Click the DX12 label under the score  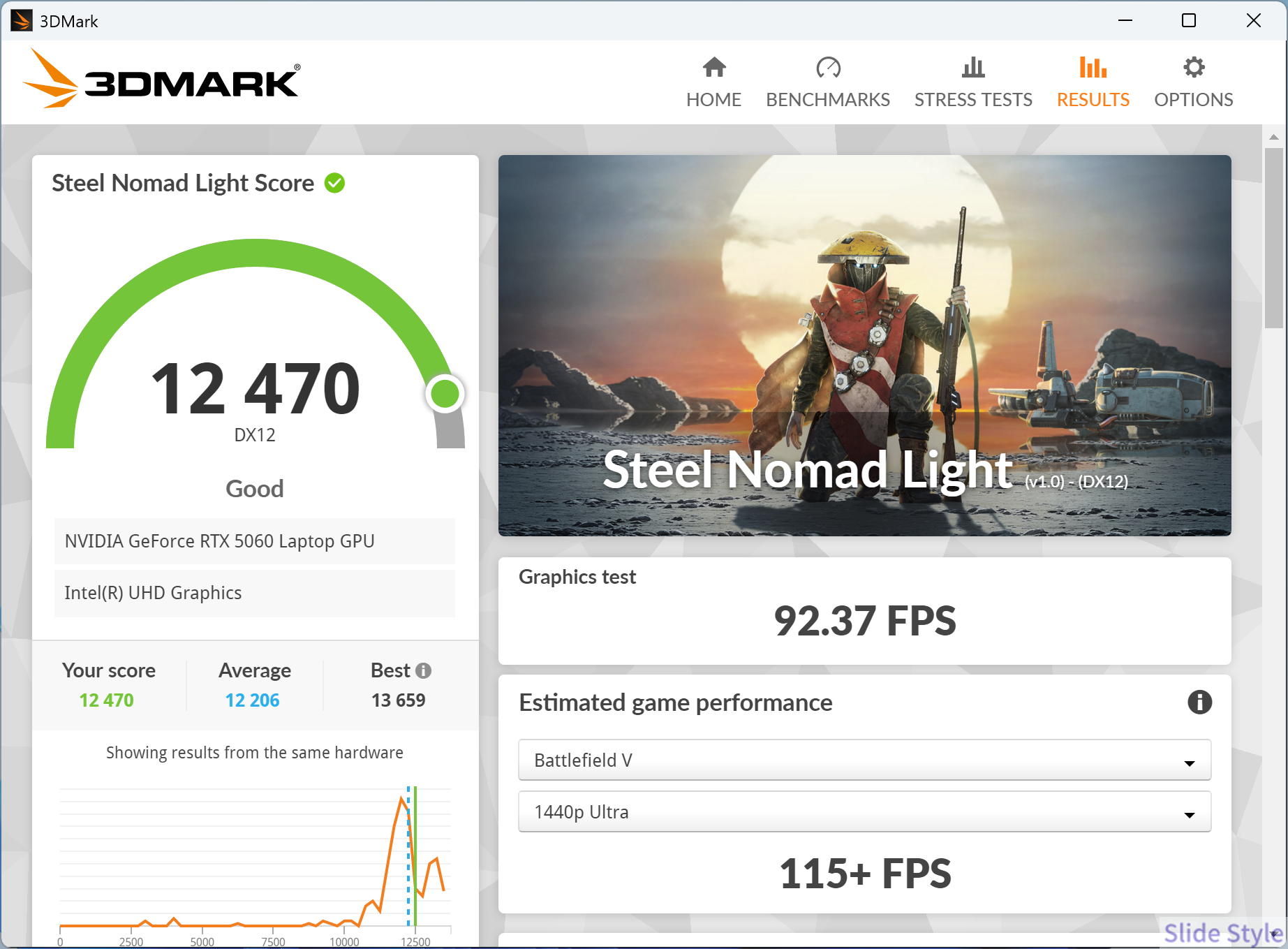click(255, 435)
